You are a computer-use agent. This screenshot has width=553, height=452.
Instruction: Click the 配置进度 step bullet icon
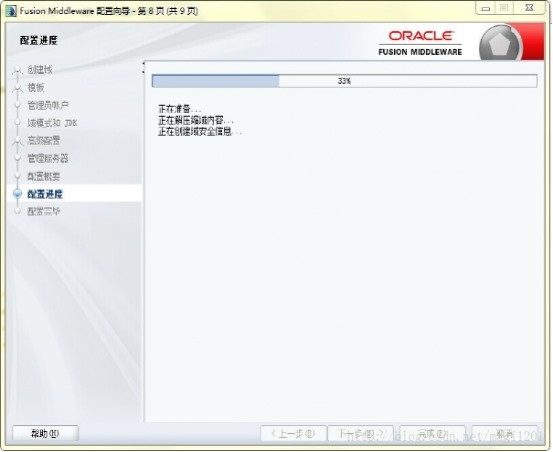point(17,194)
